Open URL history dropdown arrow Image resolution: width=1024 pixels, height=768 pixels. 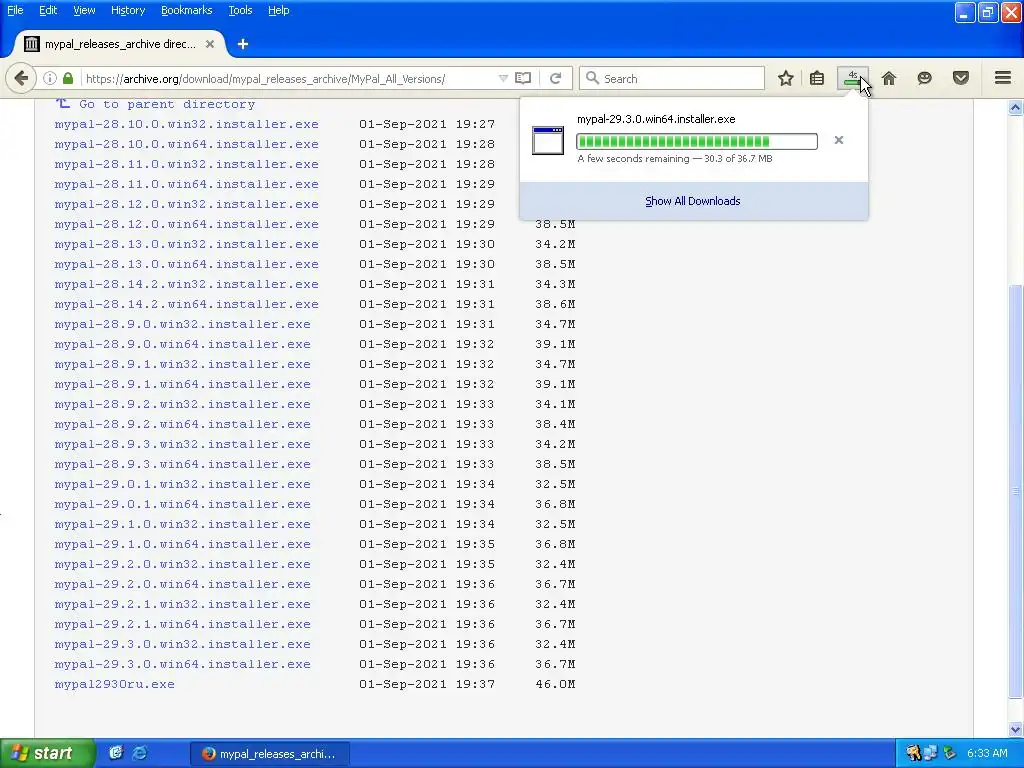(503, 78)
